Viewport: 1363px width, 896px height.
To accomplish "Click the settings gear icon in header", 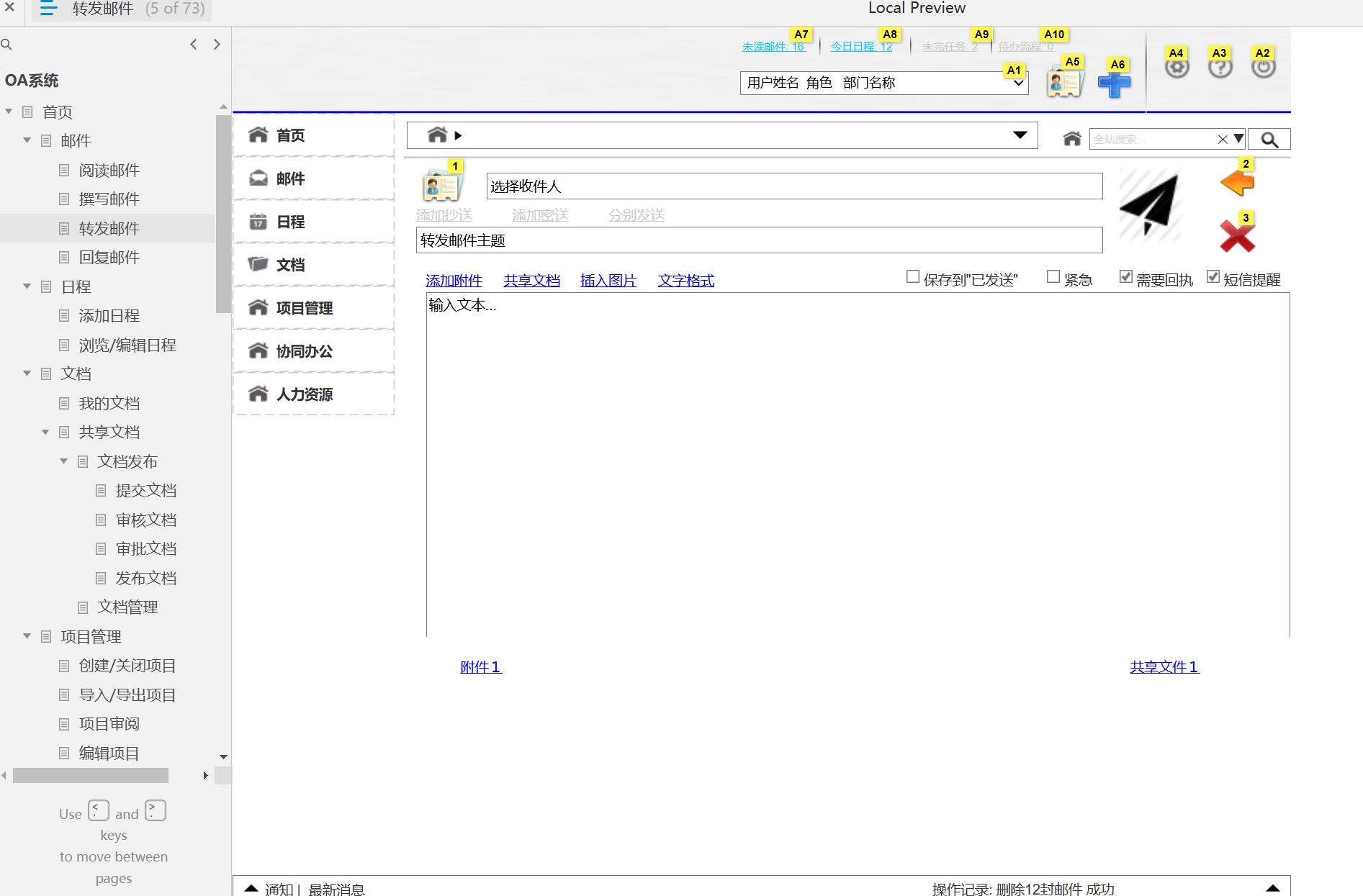I will (x=1177, y=68).
